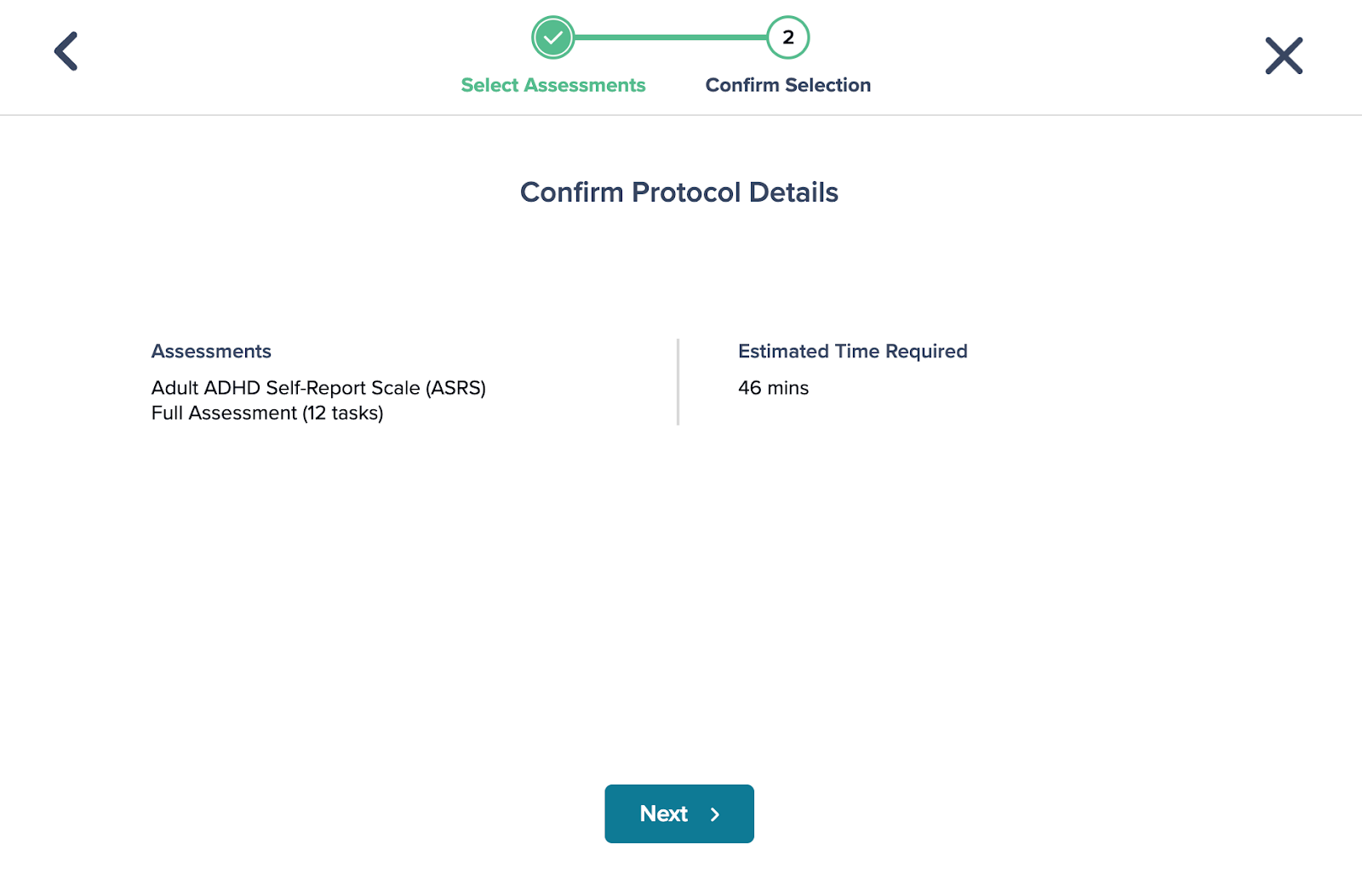This screenshot has width=1362, height=896.
Task: Select the step 2 numbered circle
Action: [788, 37]
